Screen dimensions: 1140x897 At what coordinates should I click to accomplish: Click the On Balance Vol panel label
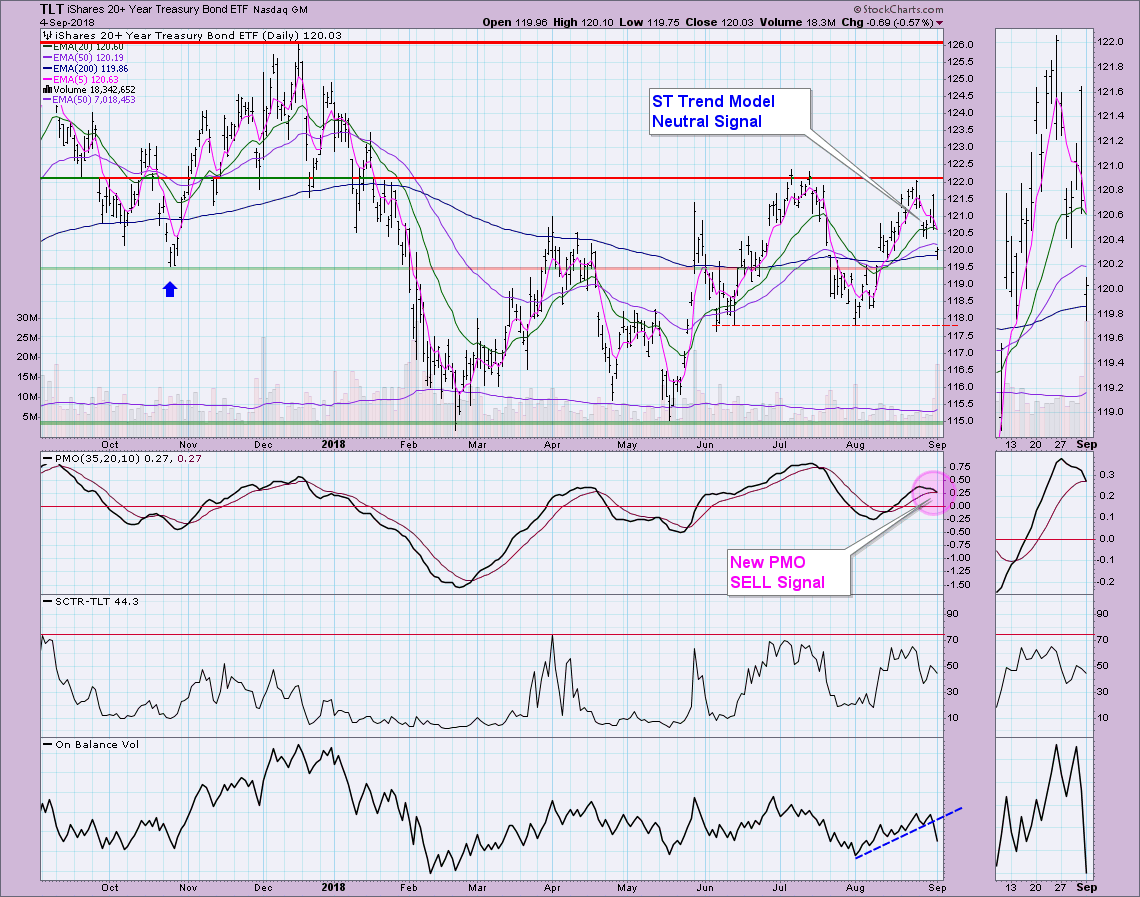tap(83, 744)
